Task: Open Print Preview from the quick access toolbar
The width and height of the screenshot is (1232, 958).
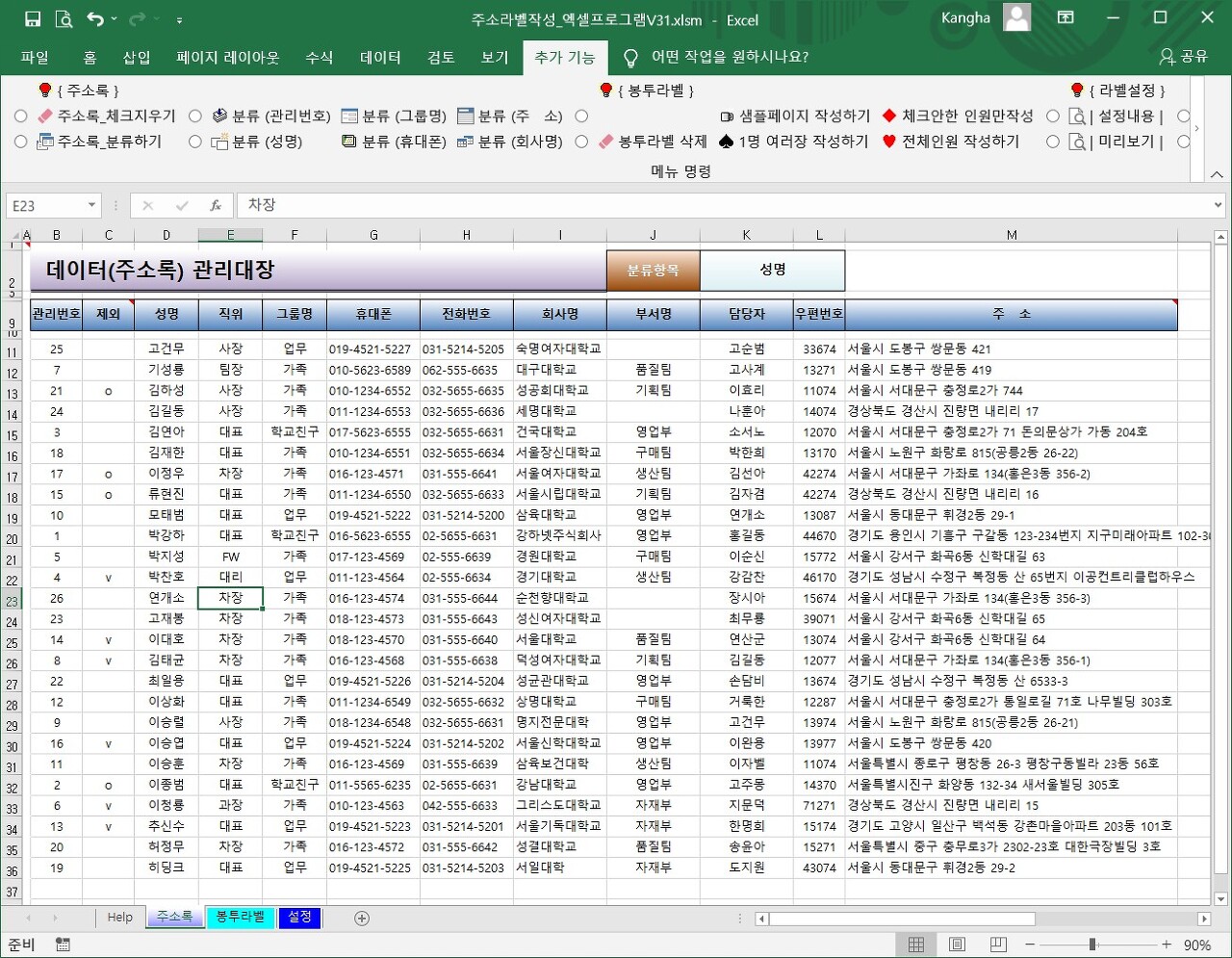Action: [64, 19]
